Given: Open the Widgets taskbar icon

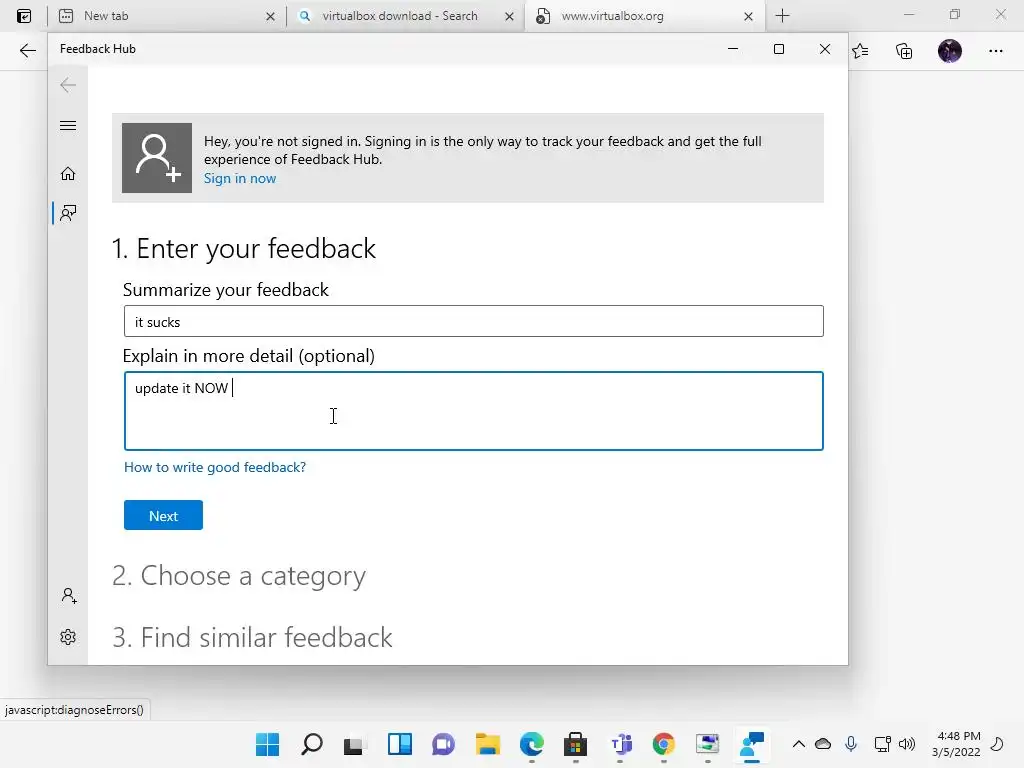Looking at the screenshot, I should 400,744.
